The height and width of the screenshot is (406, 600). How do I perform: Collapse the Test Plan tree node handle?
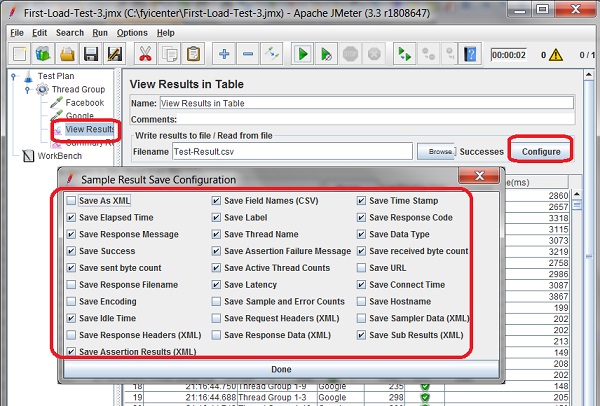click(13, 76)
